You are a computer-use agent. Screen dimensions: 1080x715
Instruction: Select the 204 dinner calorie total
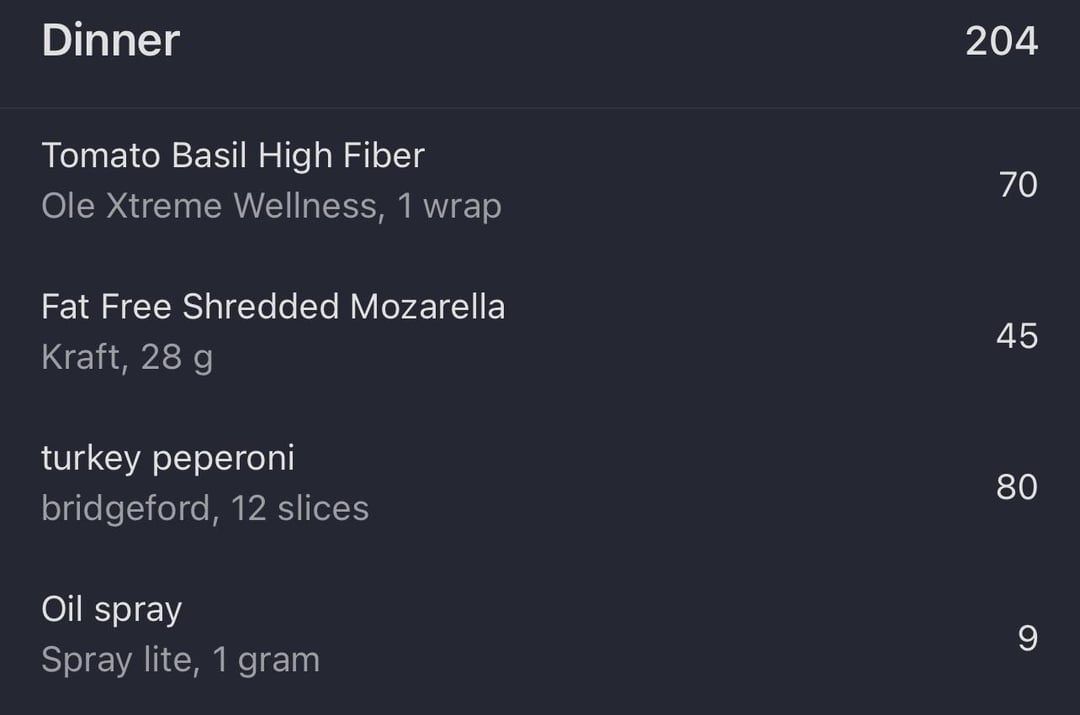[1001, 41]
